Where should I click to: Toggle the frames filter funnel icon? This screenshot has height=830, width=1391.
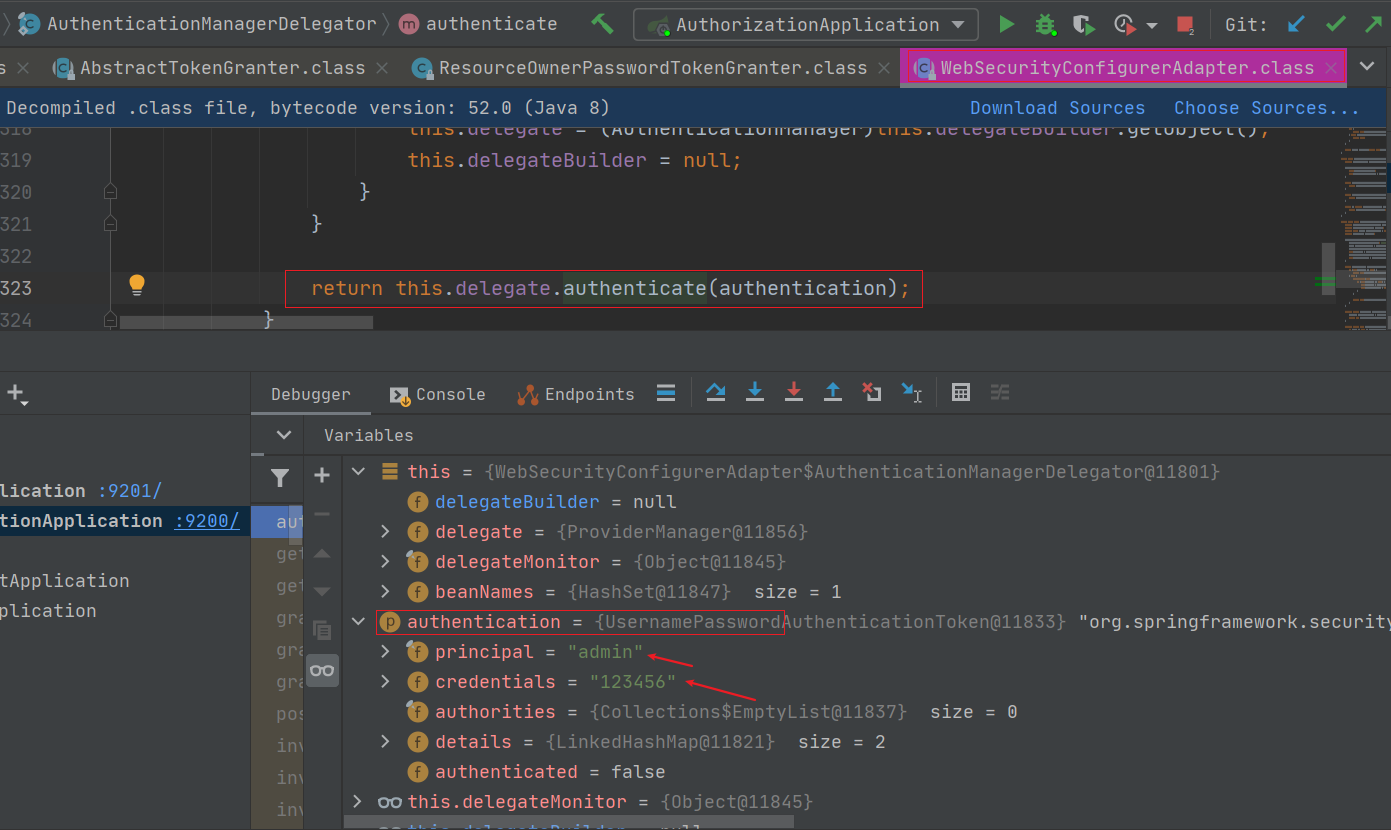(280, 478)
